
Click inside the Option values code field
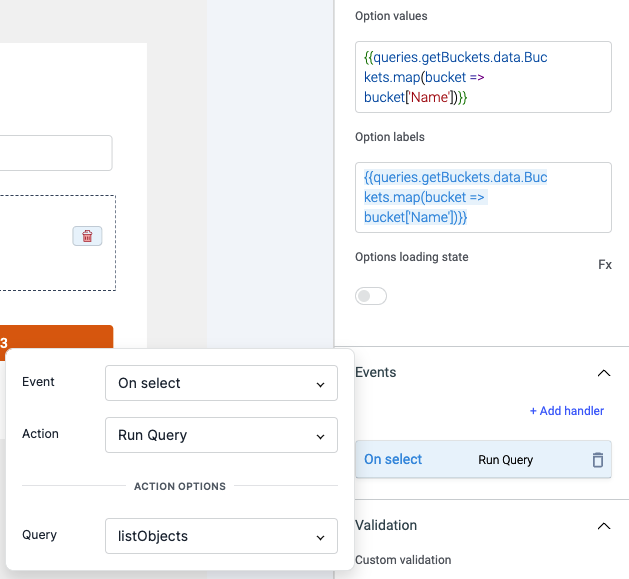[x=483, y=77]
